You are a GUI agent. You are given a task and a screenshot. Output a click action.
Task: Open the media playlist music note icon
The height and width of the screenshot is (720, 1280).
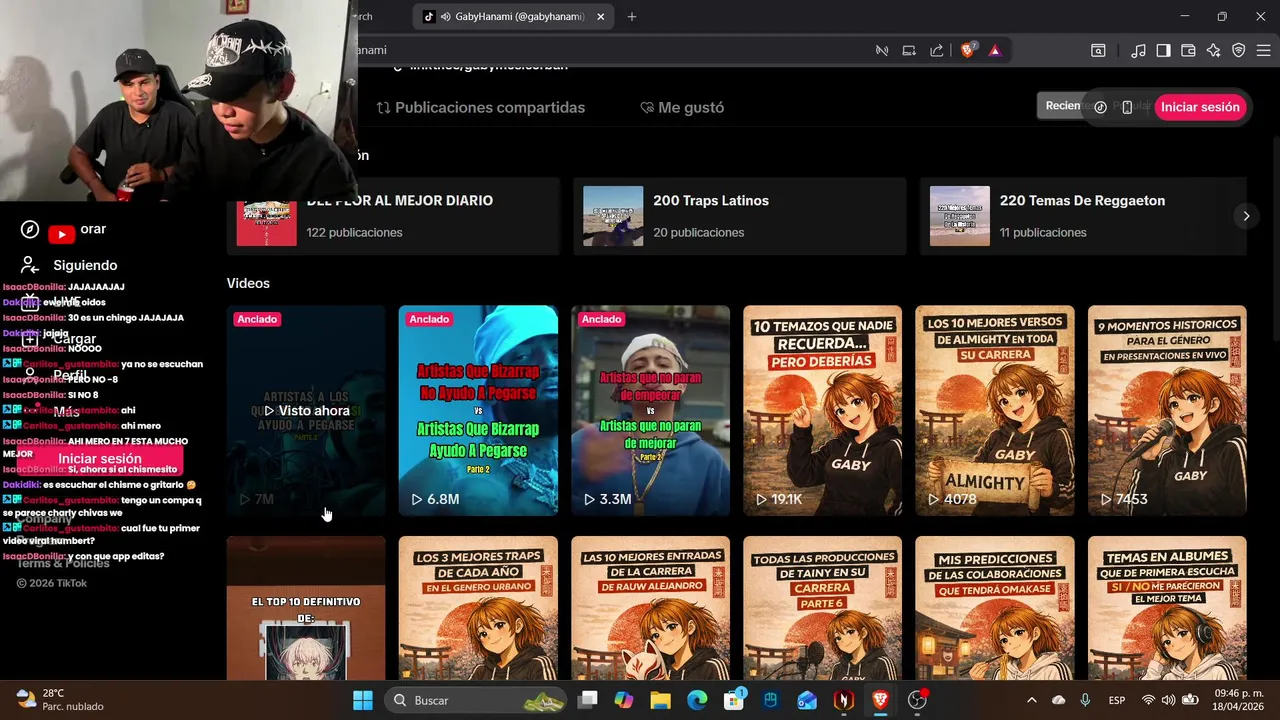point(1139,50)
